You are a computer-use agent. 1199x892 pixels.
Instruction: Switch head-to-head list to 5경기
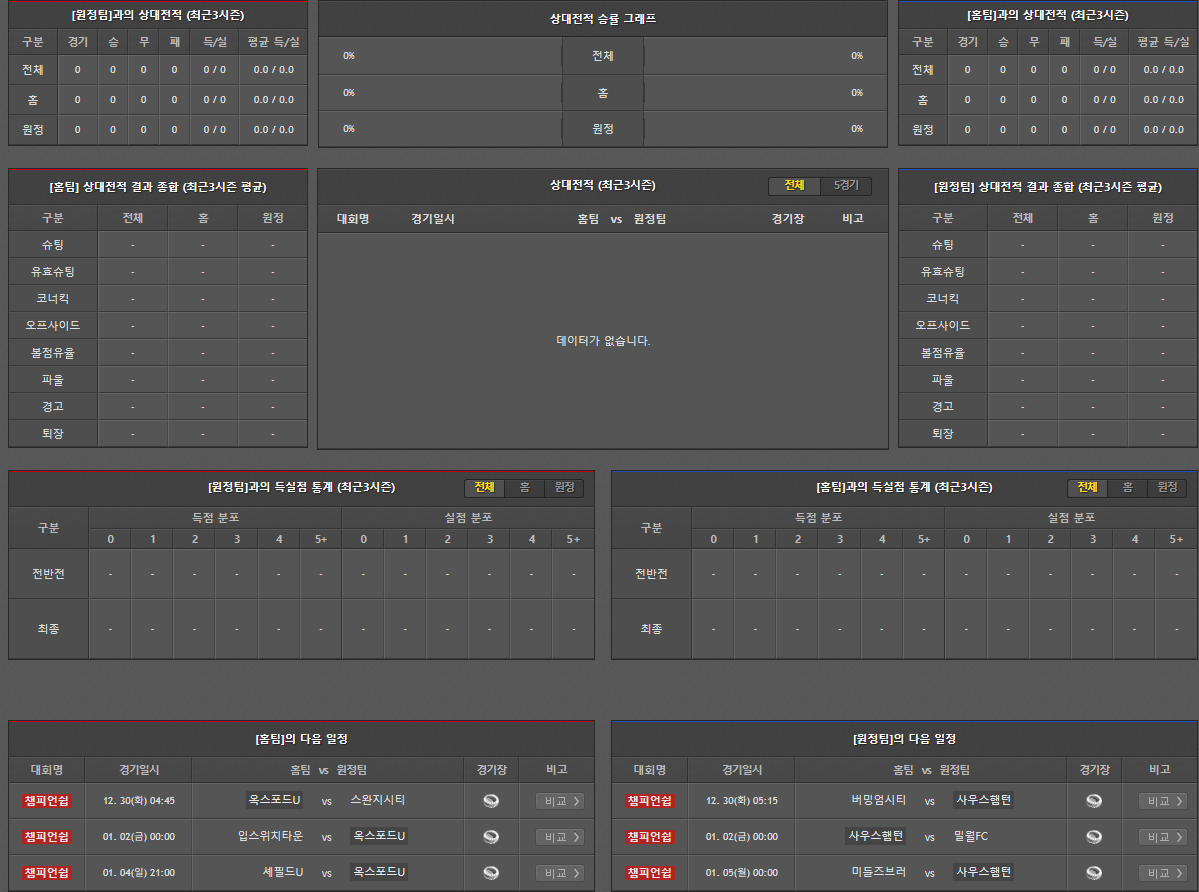click(845, 186)
